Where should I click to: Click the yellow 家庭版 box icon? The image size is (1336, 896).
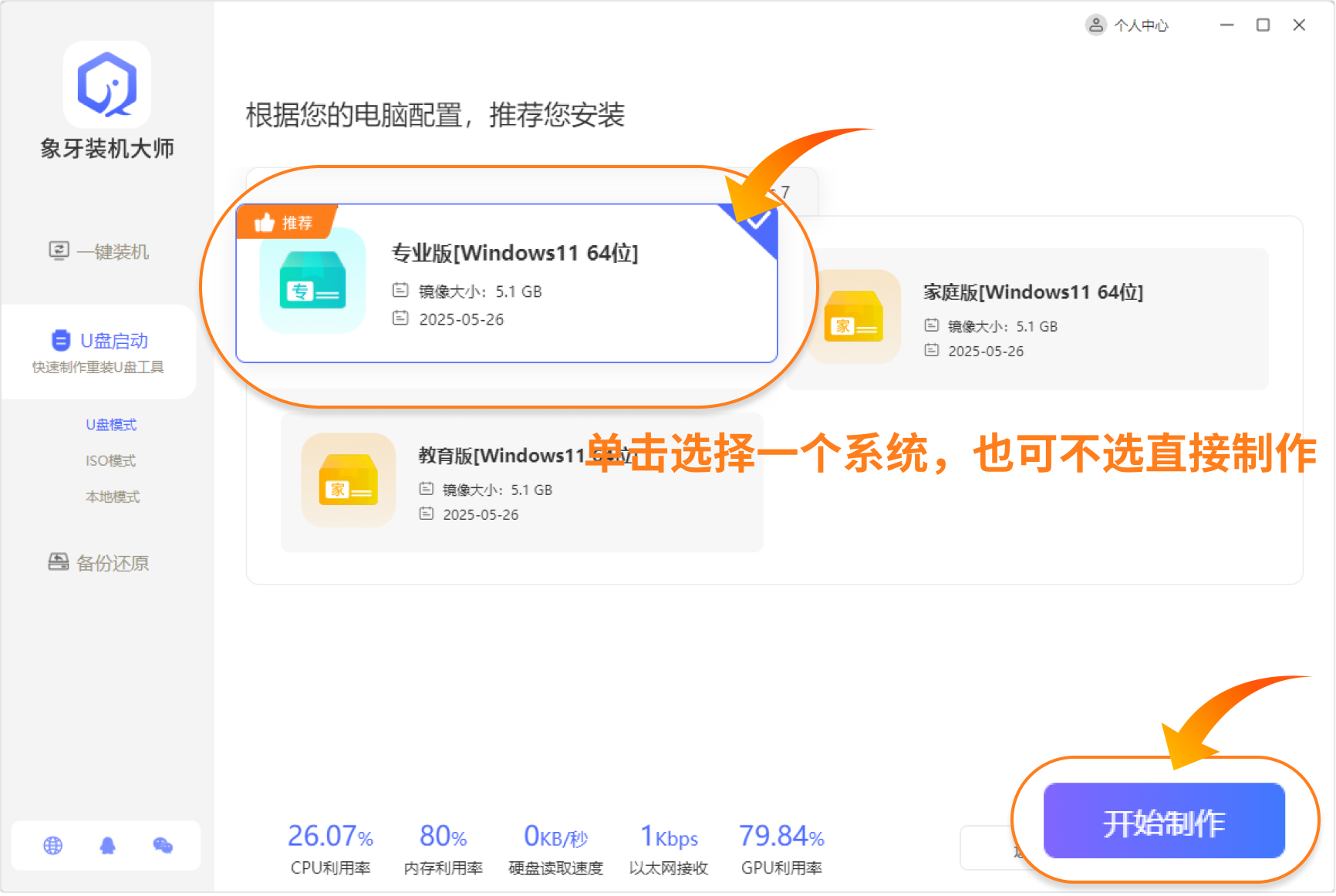coord(853,317)
